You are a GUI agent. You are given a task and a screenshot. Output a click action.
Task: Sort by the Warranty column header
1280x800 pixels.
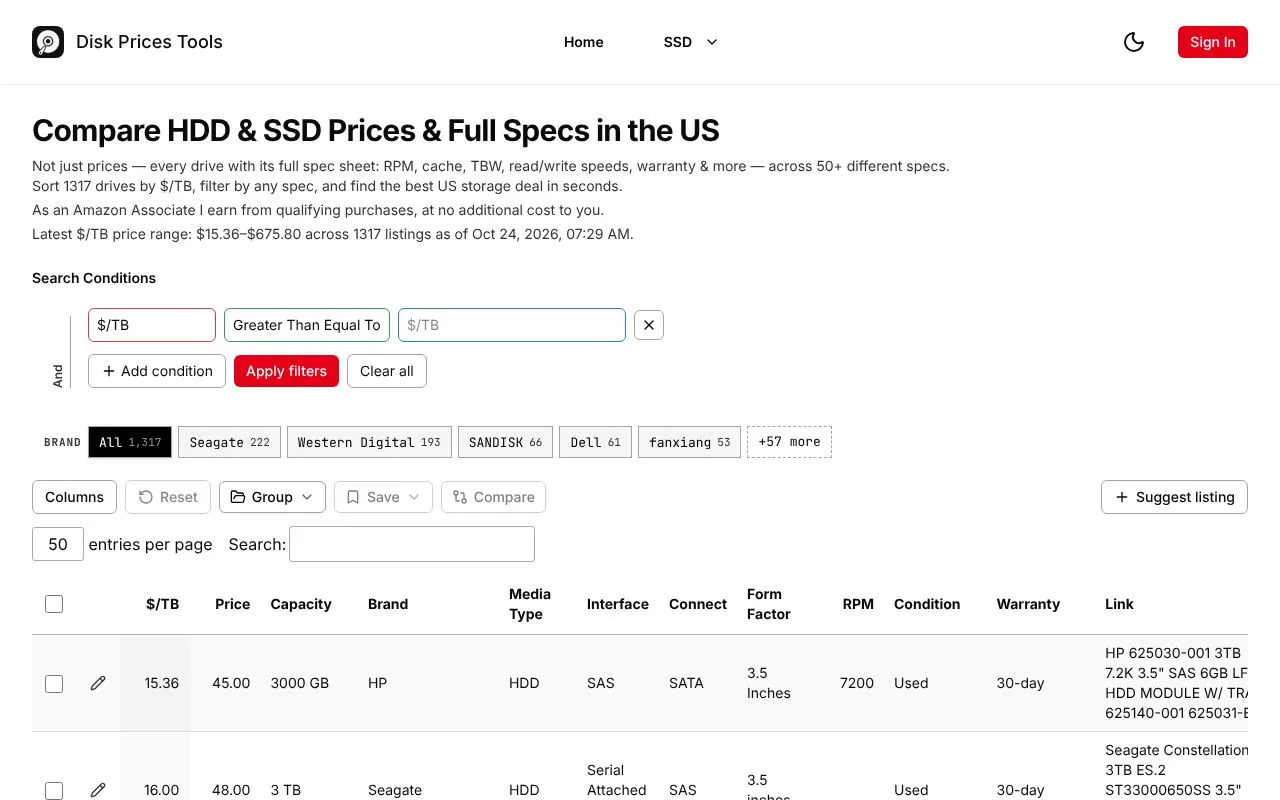1028,604
